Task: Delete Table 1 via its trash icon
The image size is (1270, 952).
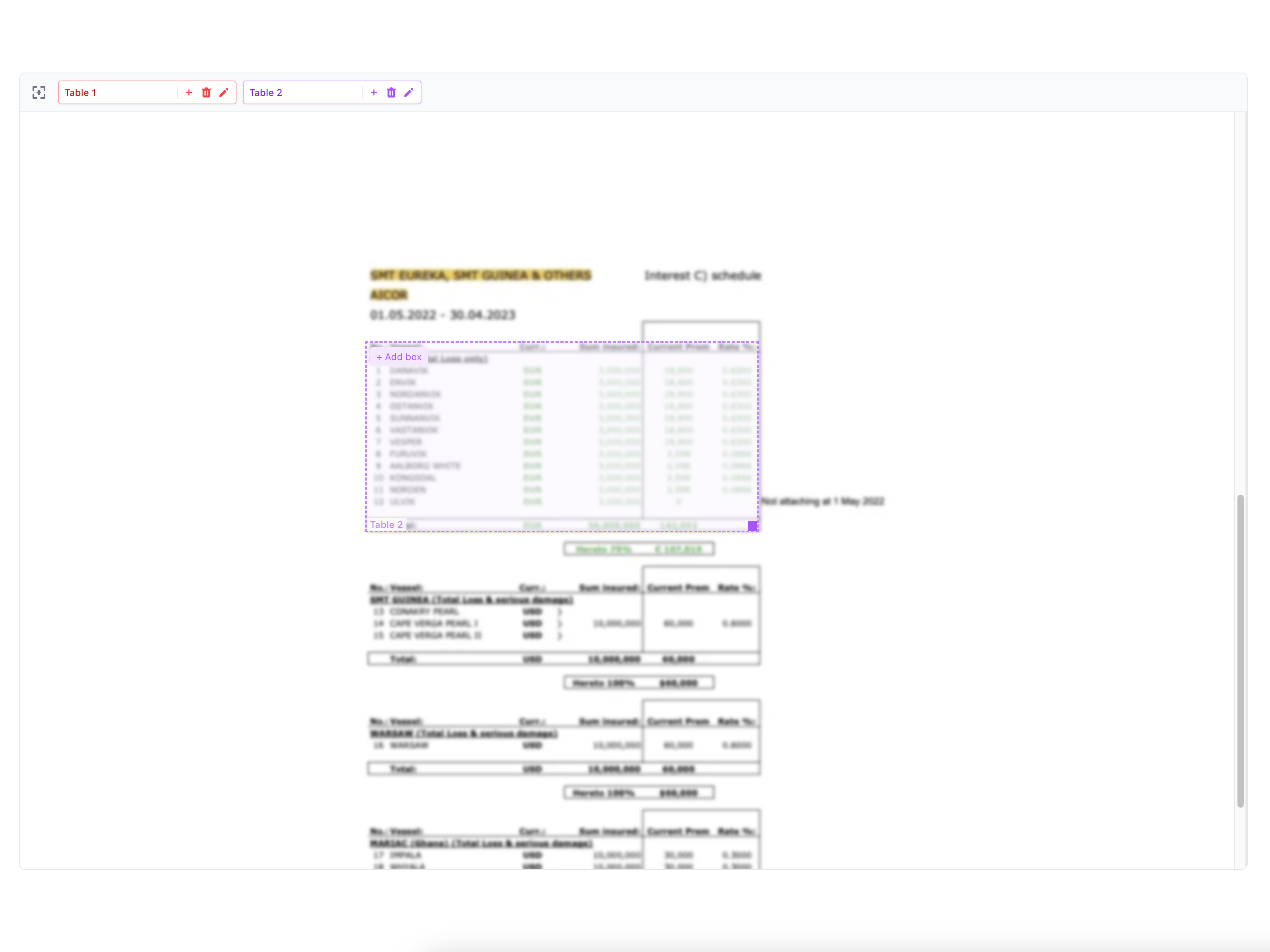Action: pyautogui.click(x=207, y=92)
